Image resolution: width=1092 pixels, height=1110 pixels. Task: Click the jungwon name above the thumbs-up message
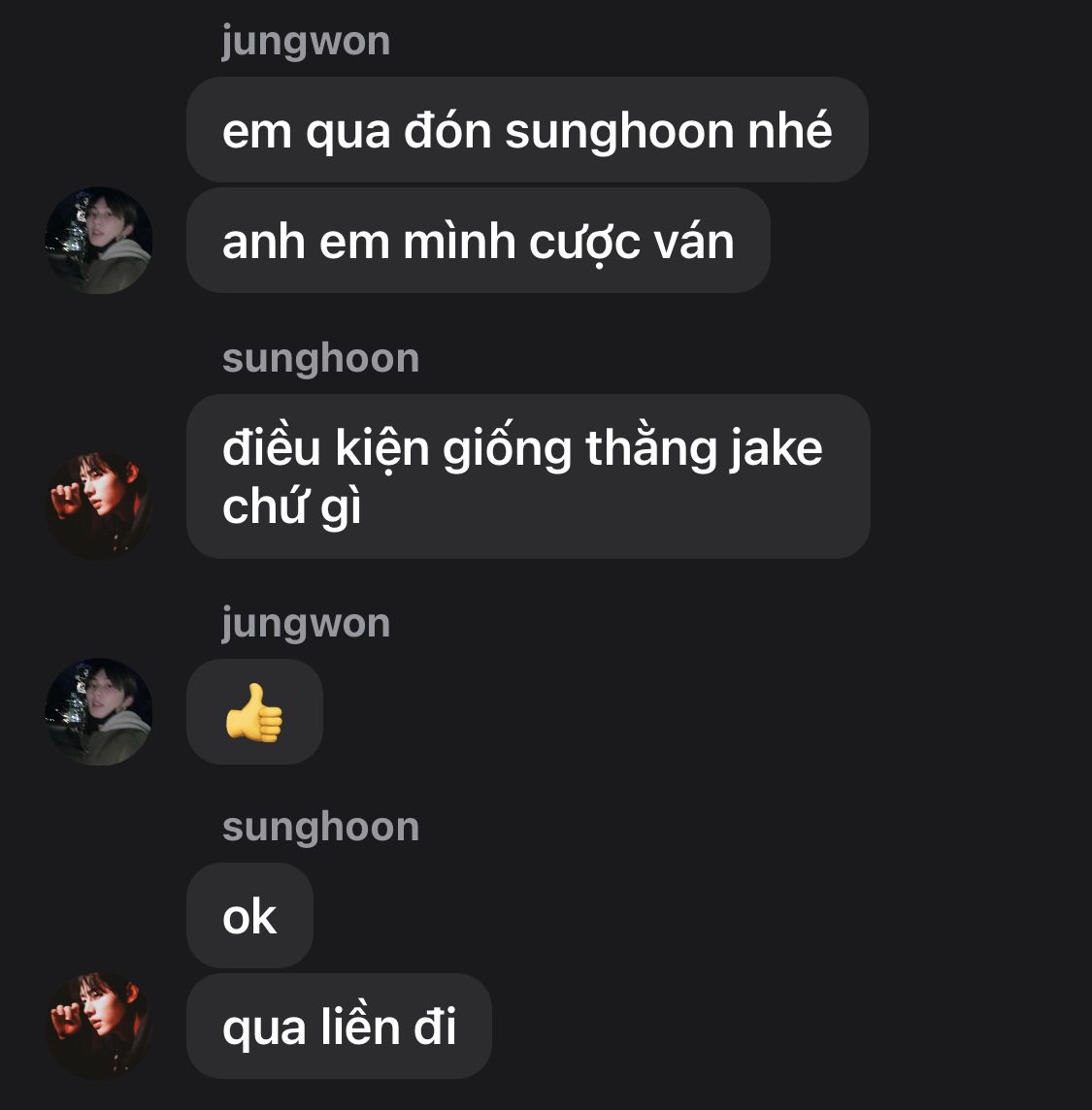[x=306, y=624]
